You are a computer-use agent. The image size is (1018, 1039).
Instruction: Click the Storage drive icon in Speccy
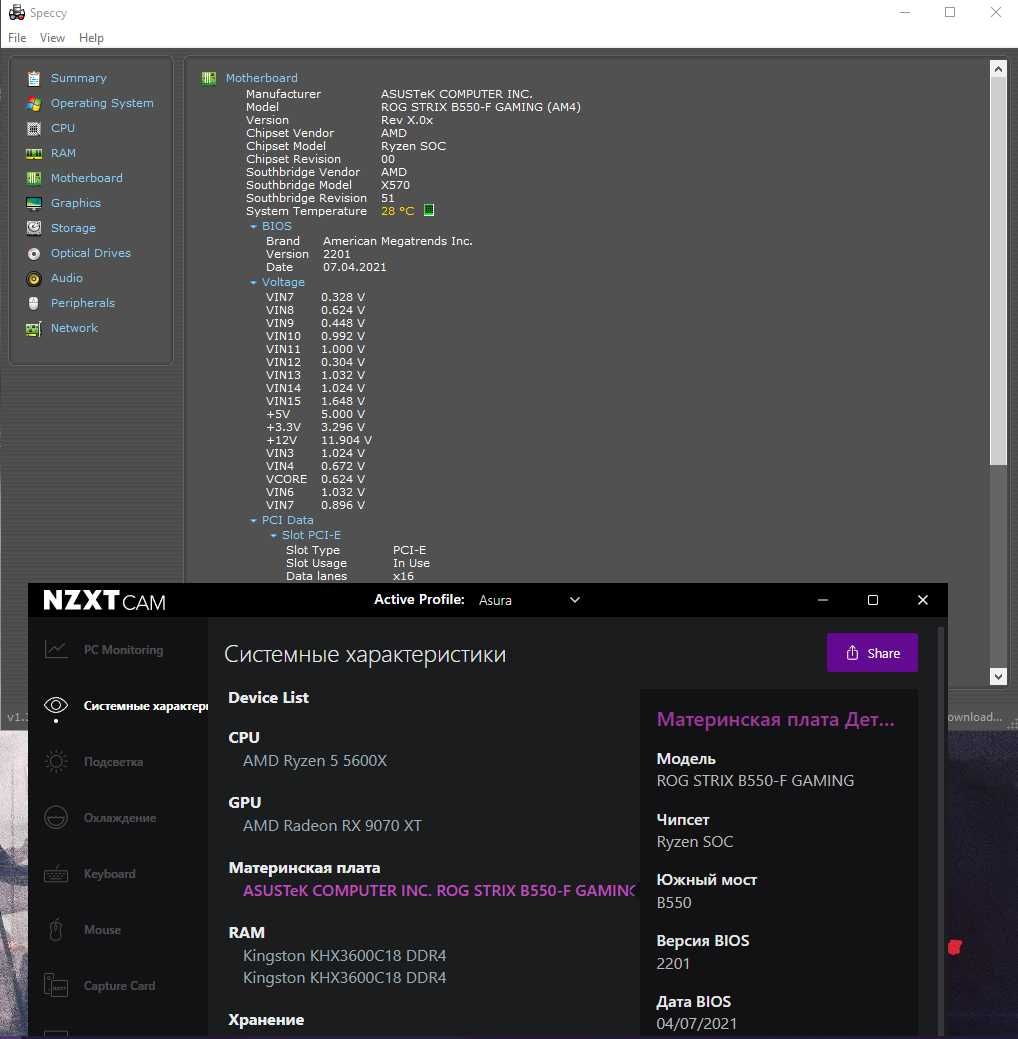point(34,229)
